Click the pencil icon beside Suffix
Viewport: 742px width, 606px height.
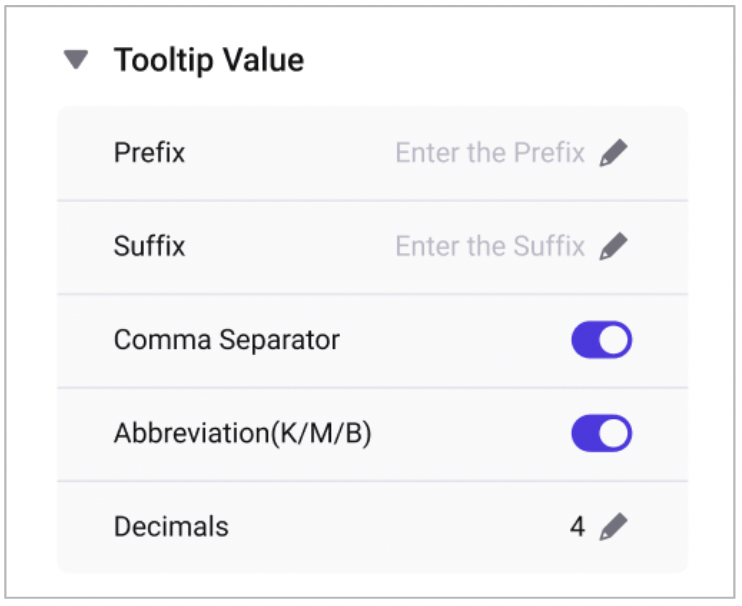[x=614, y=246]
